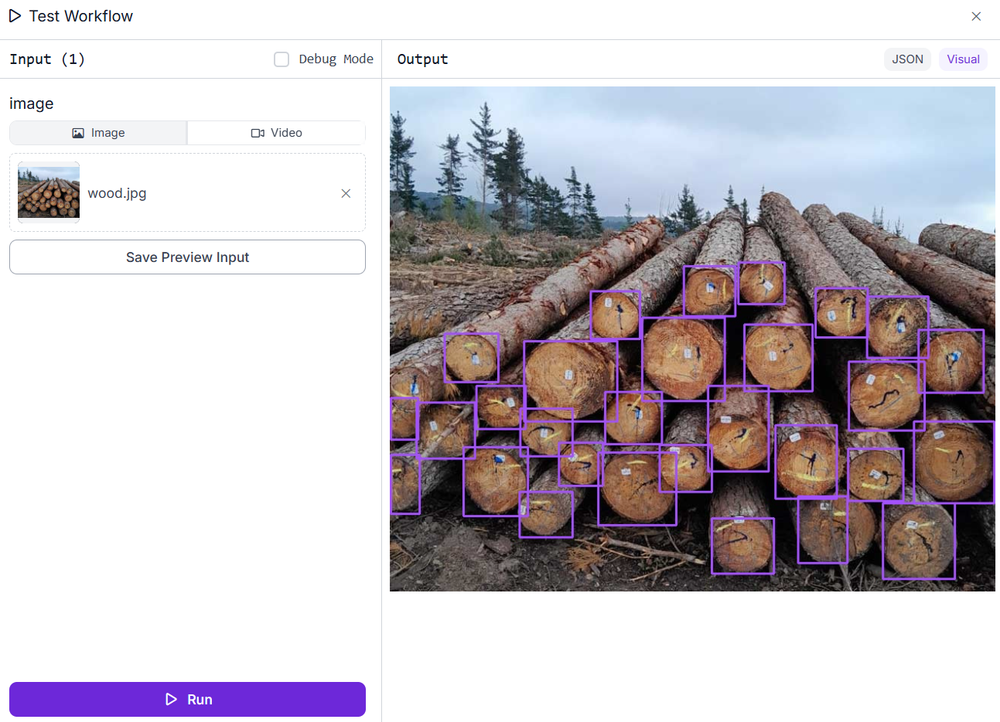
Task: Select the photo icon on the Image tab
Action: [76, 132]
